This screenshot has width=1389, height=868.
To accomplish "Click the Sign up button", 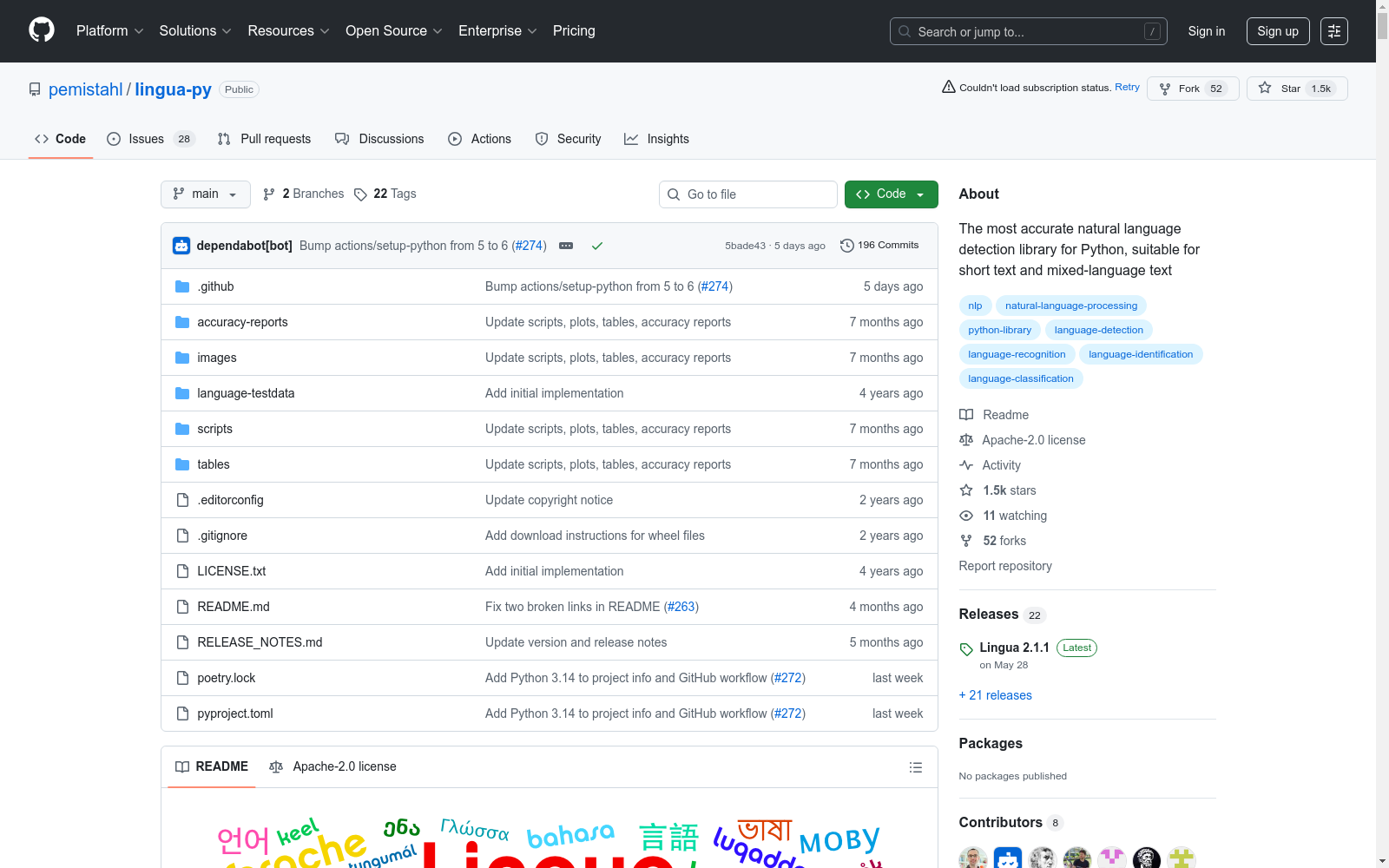I will [x=1278, y=31].
